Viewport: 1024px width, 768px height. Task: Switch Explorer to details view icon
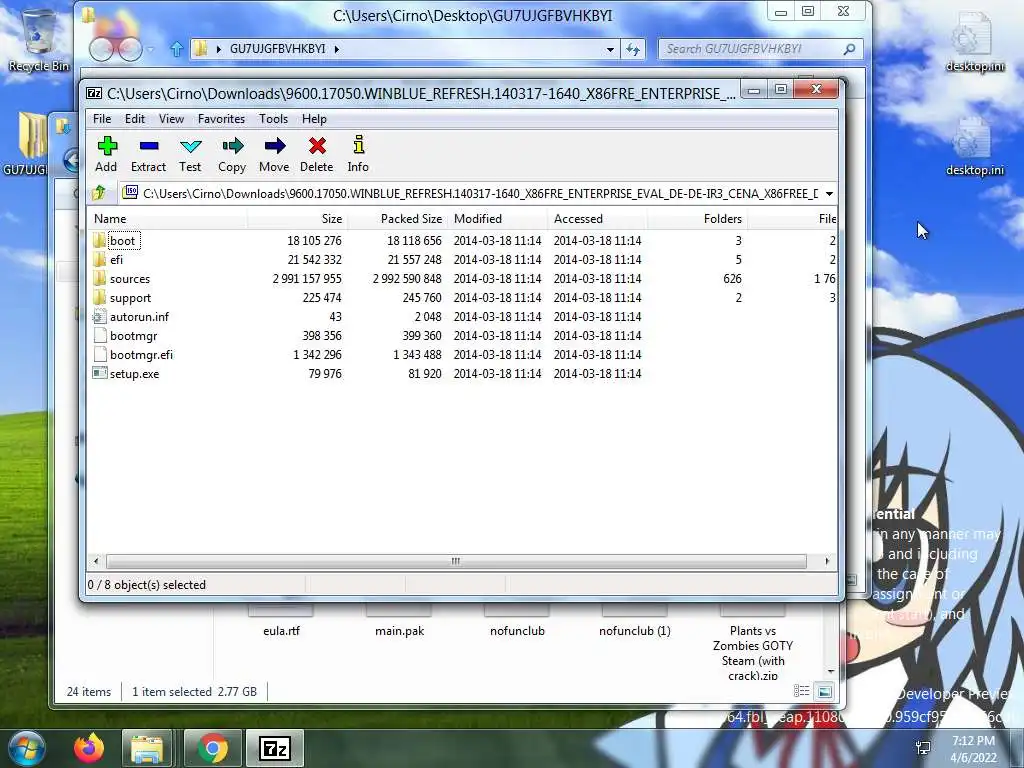click(x=801, y=691)
